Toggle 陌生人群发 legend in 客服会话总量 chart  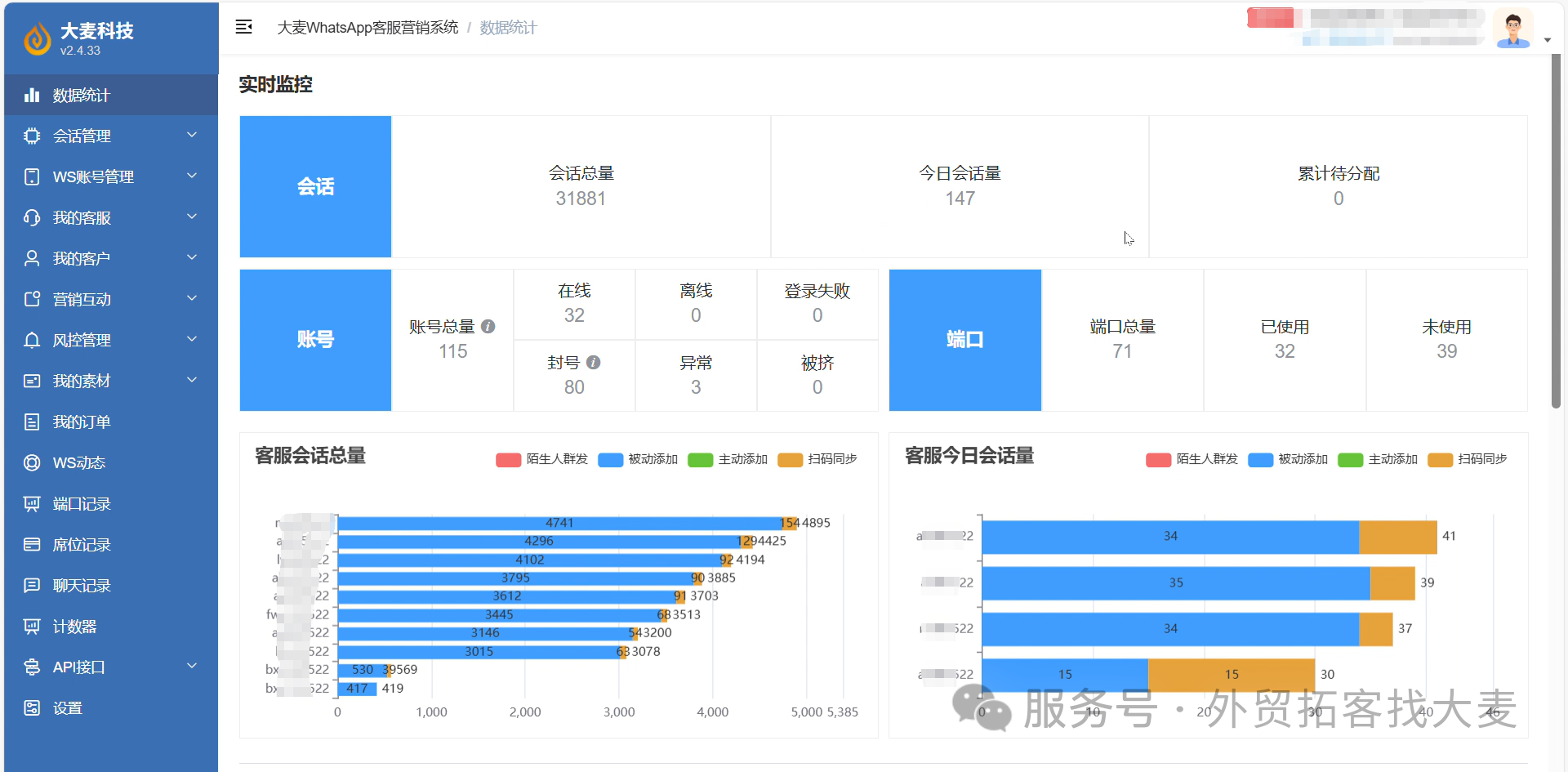(541, 459)
